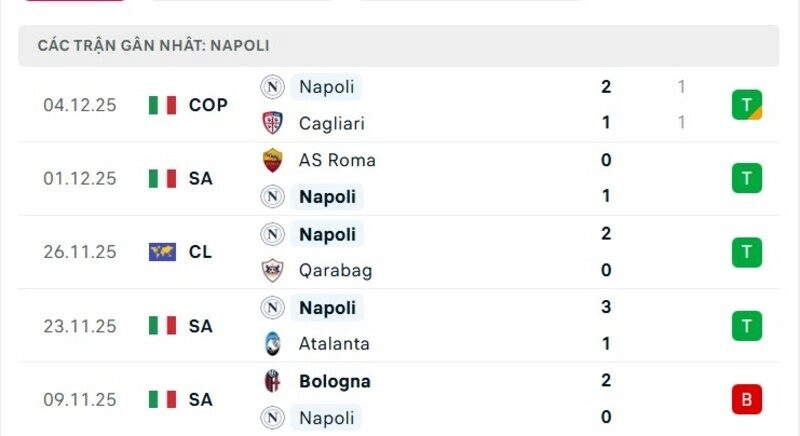The height and width of the screenshot is (436, 800).
Task: Click the 26.11.25 match date
Action: pyautogui.click(x=80, y=252)
